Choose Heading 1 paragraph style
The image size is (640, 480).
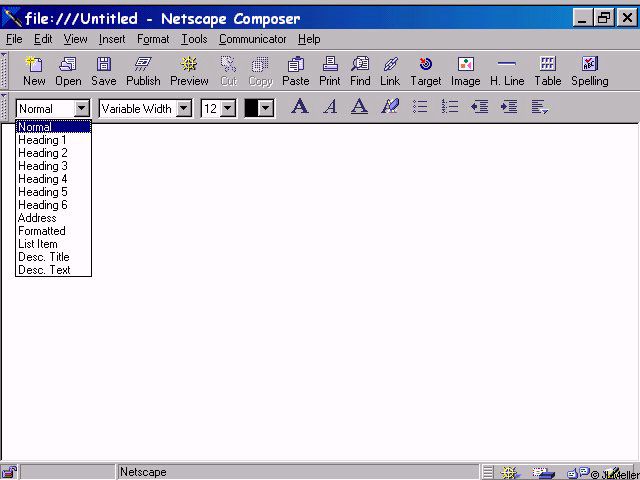coord(53,140)
